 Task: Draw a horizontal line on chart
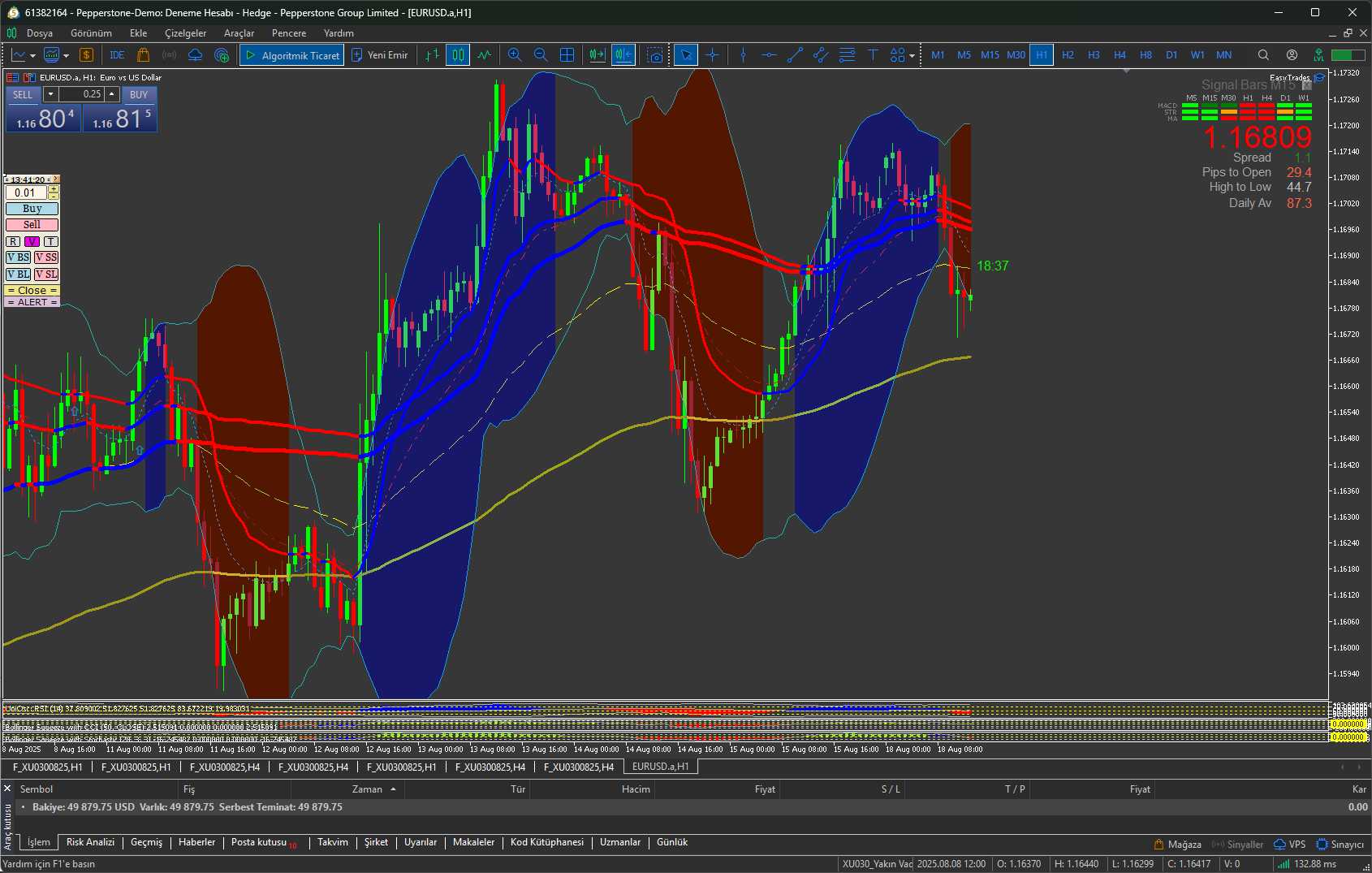pos(769,55)
